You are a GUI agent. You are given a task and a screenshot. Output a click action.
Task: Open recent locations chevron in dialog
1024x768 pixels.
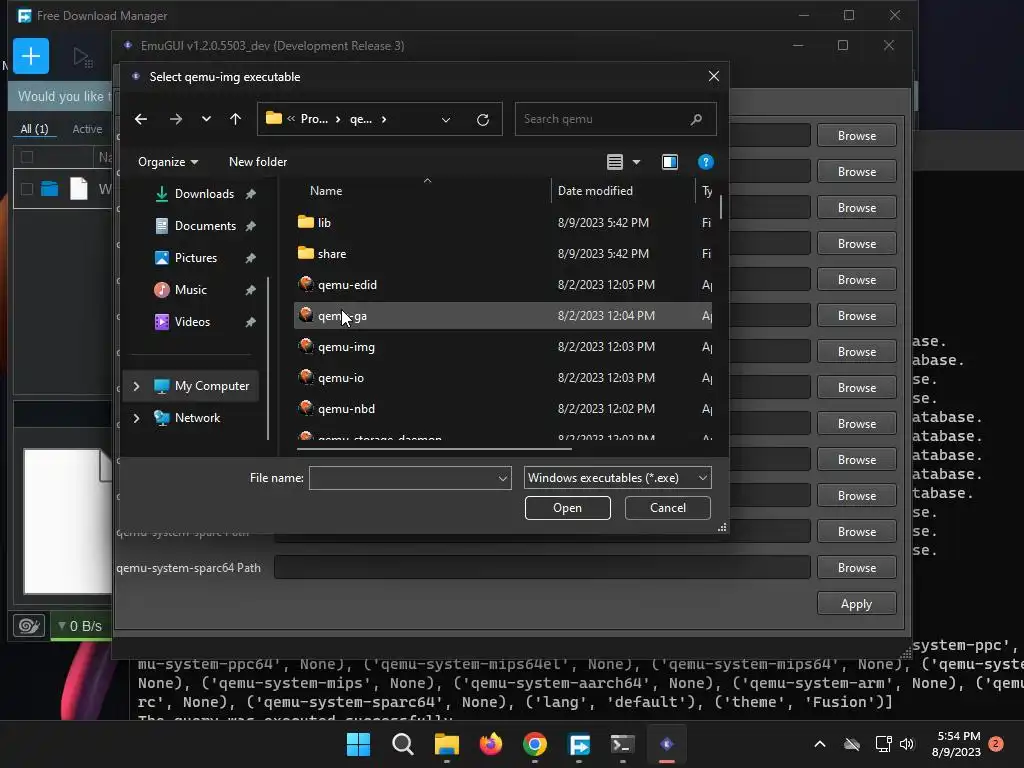tap(206, 119)
